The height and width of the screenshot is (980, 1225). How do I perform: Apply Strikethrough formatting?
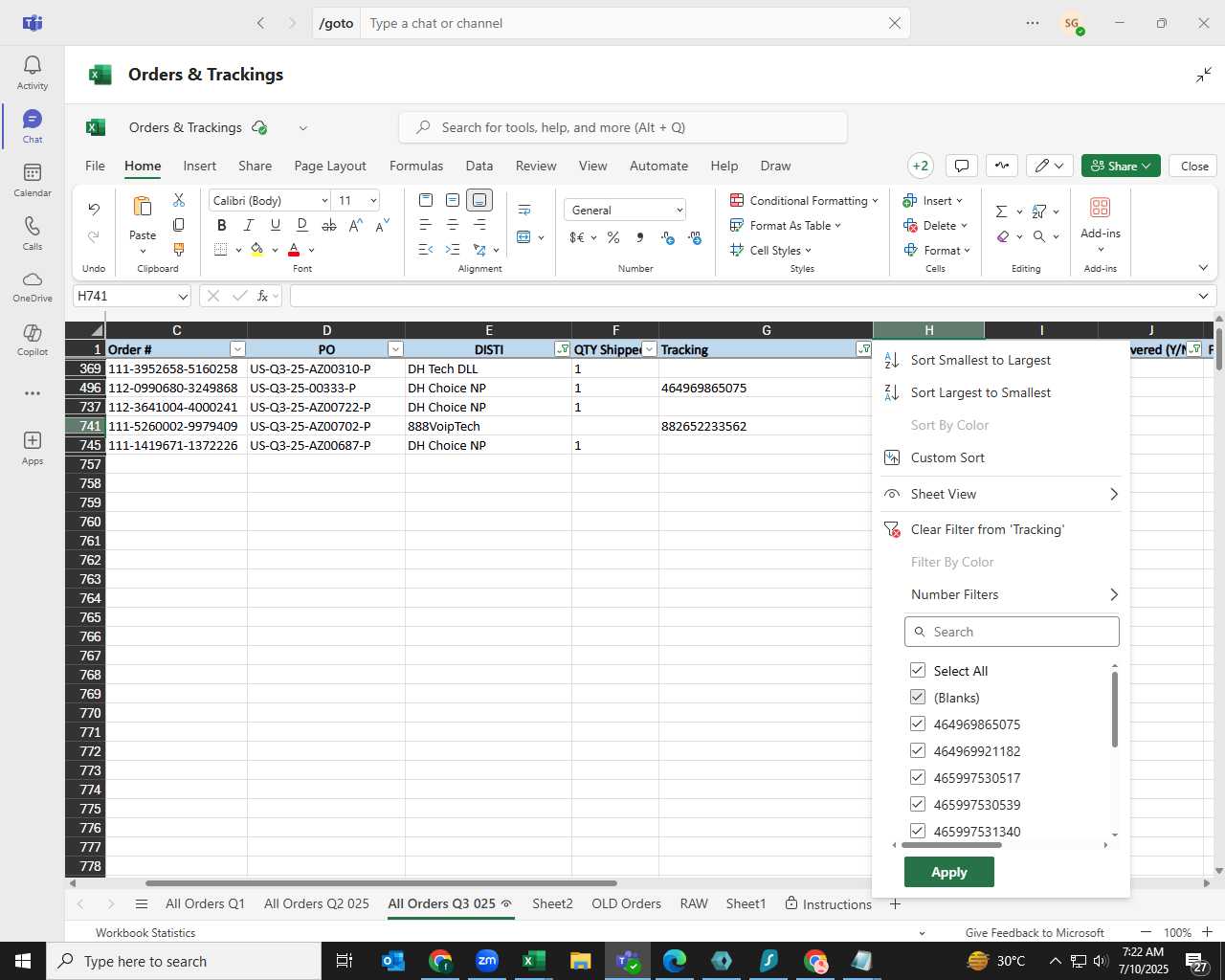328,225
